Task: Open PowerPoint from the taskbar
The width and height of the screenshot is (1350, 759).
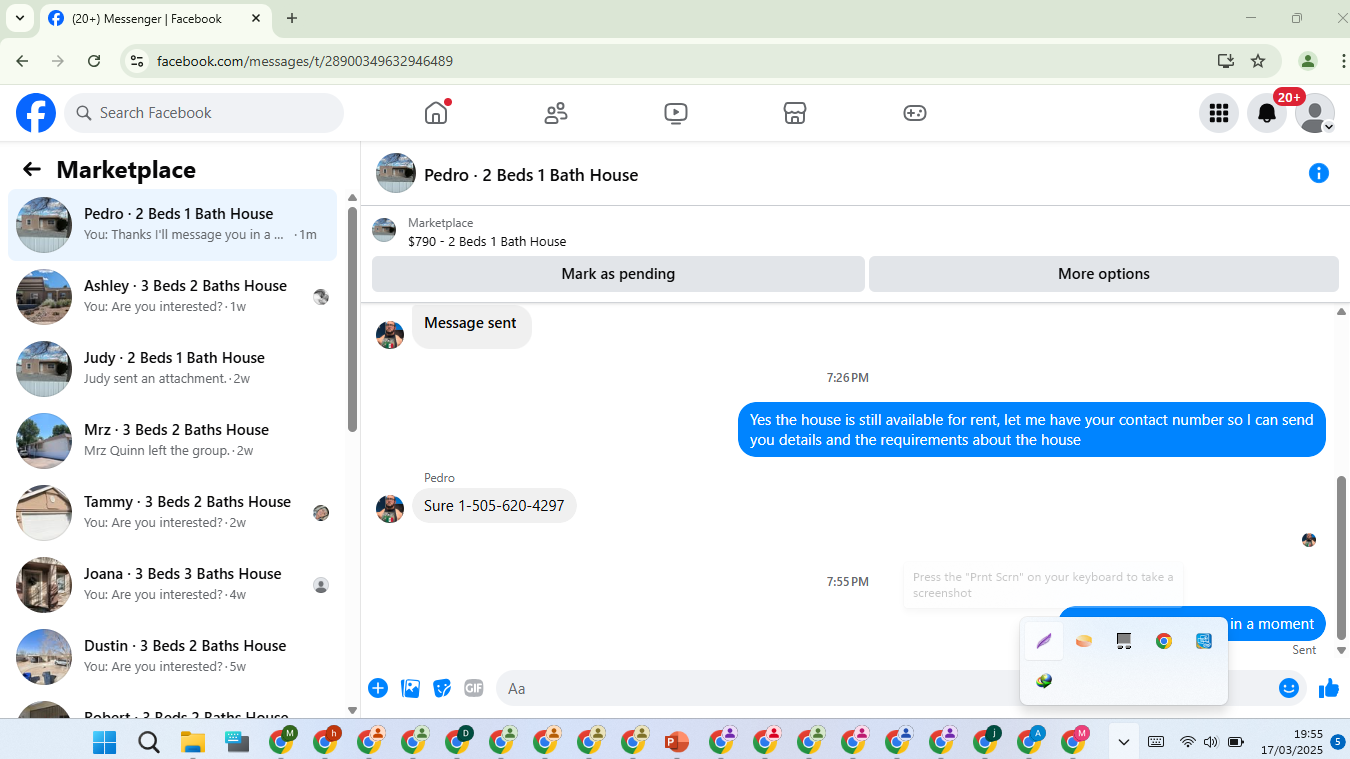Action: click(x=677, y=742)
